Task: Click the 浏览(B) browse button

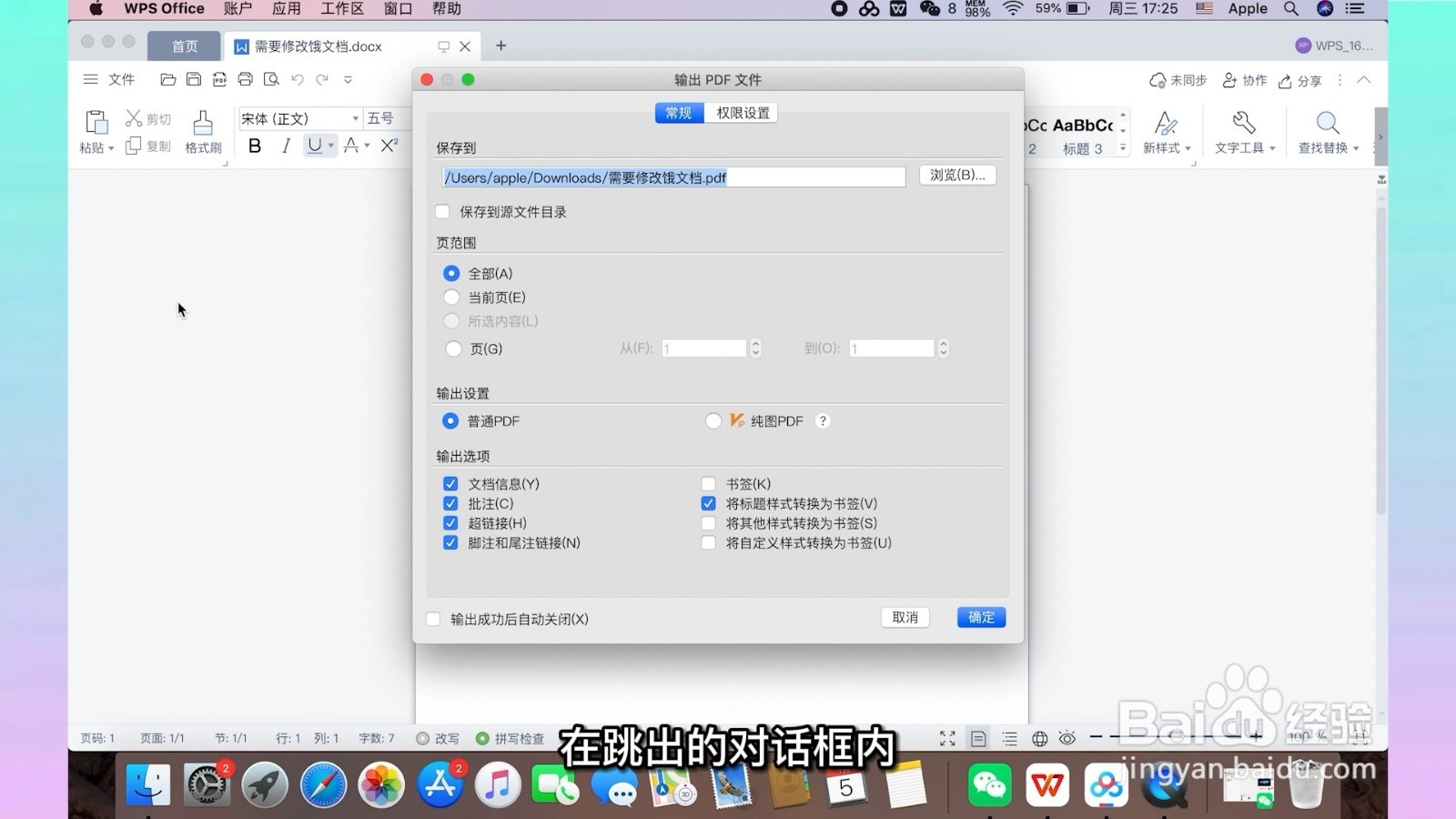Action: pos(957,175)
